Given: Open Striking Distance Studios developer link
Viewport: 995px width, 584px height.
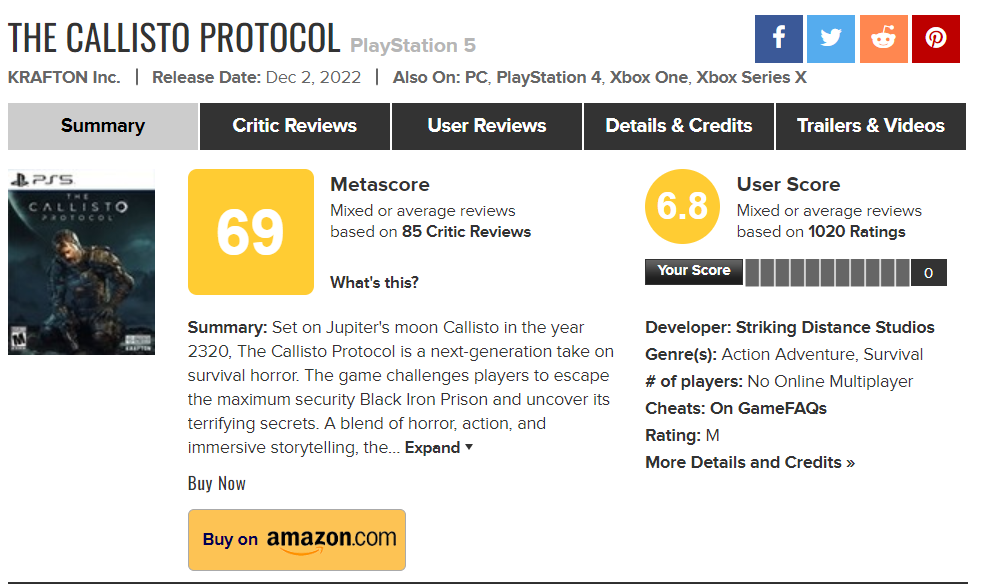Looking at the screenshot, I should (835, 328).
